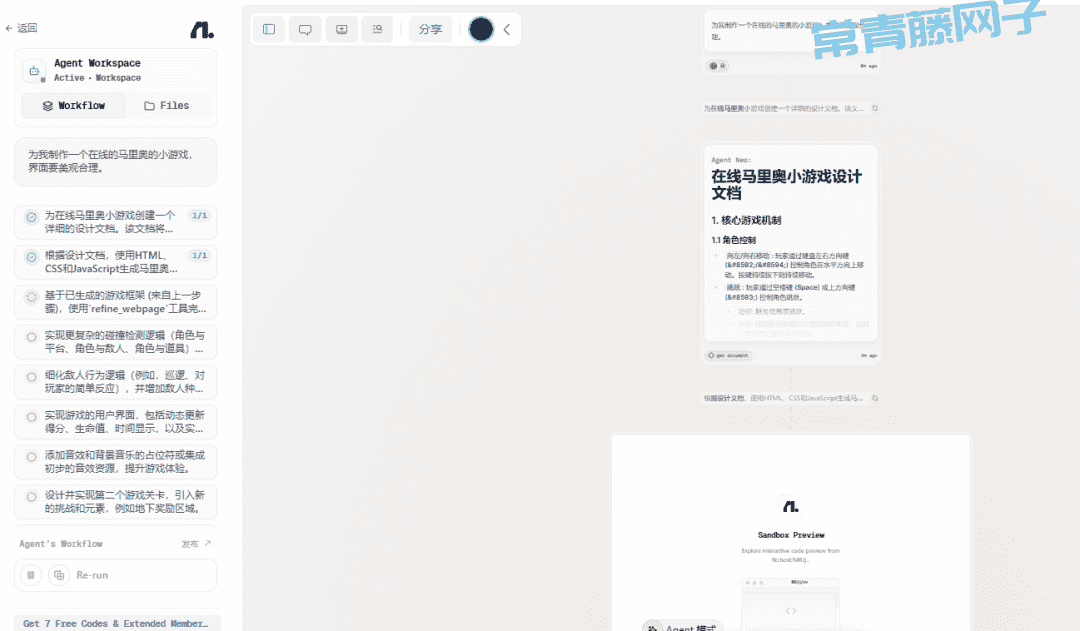The width and height of the screenshot is (1080, 631).
Task: Open the step 根据设计文档，使用HTML、CSS和JavaScript
Action: (x=116, y=262)
